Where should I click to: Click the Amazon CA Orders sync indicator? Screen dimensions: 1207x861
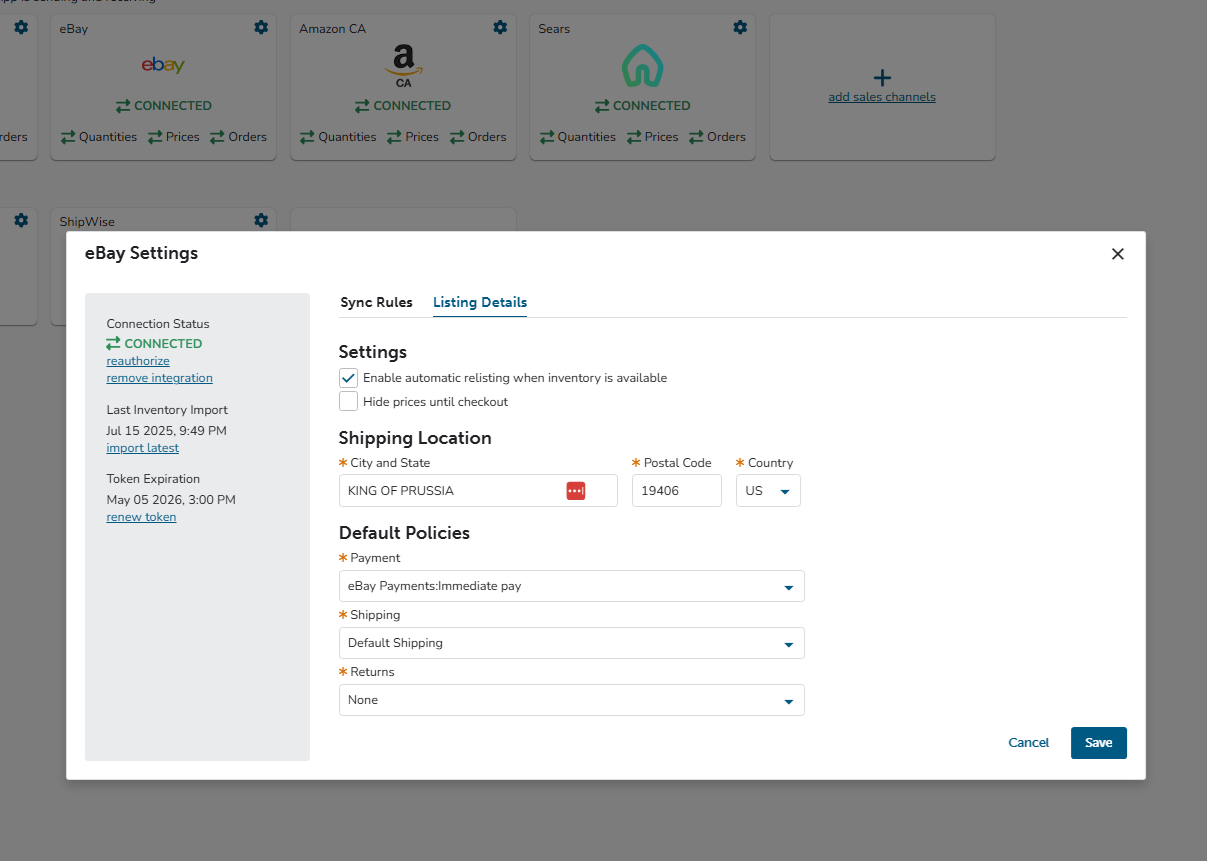coord(478,137)
